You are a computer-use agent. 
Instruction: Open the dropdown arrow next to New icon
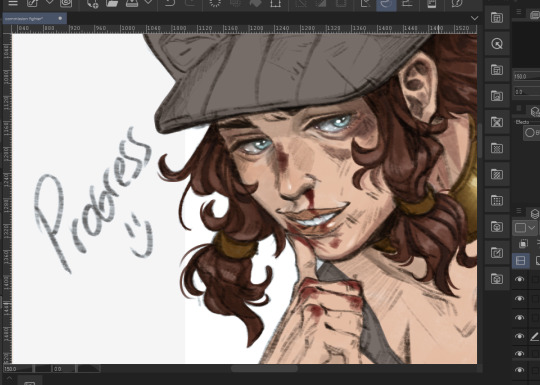click(50, 2)
